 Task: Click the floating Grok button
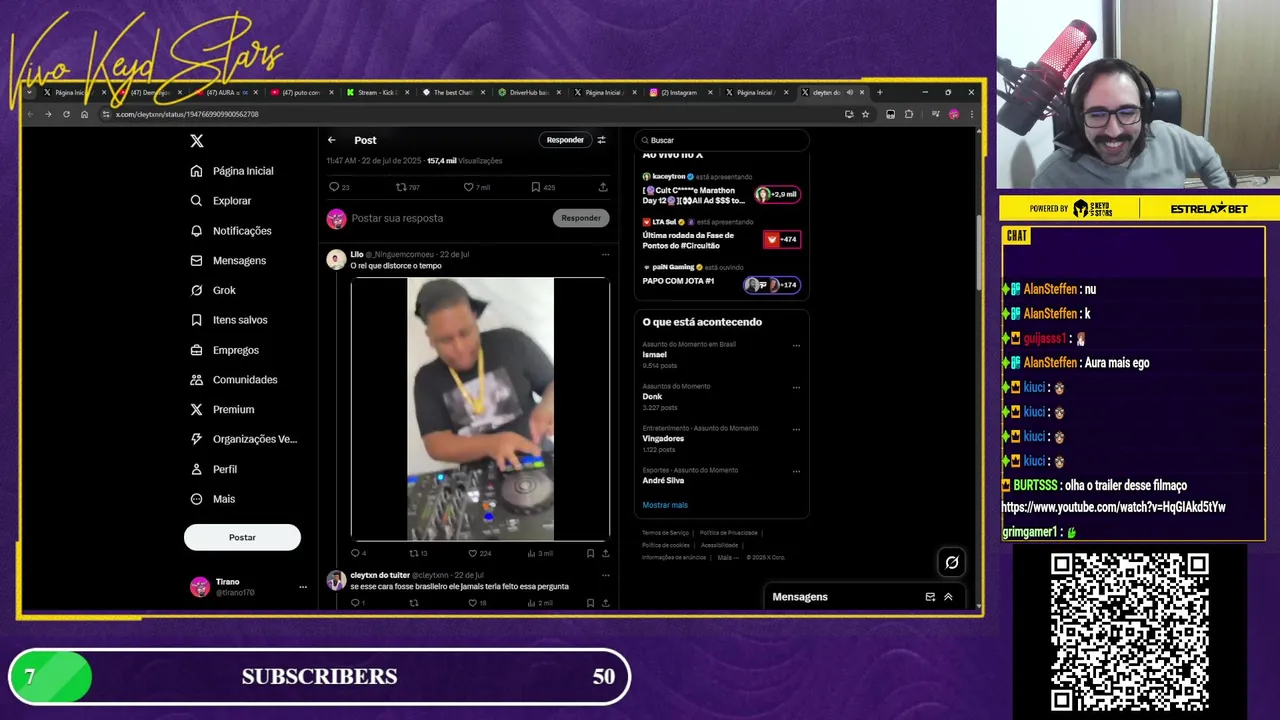click(x=952, y=563)
